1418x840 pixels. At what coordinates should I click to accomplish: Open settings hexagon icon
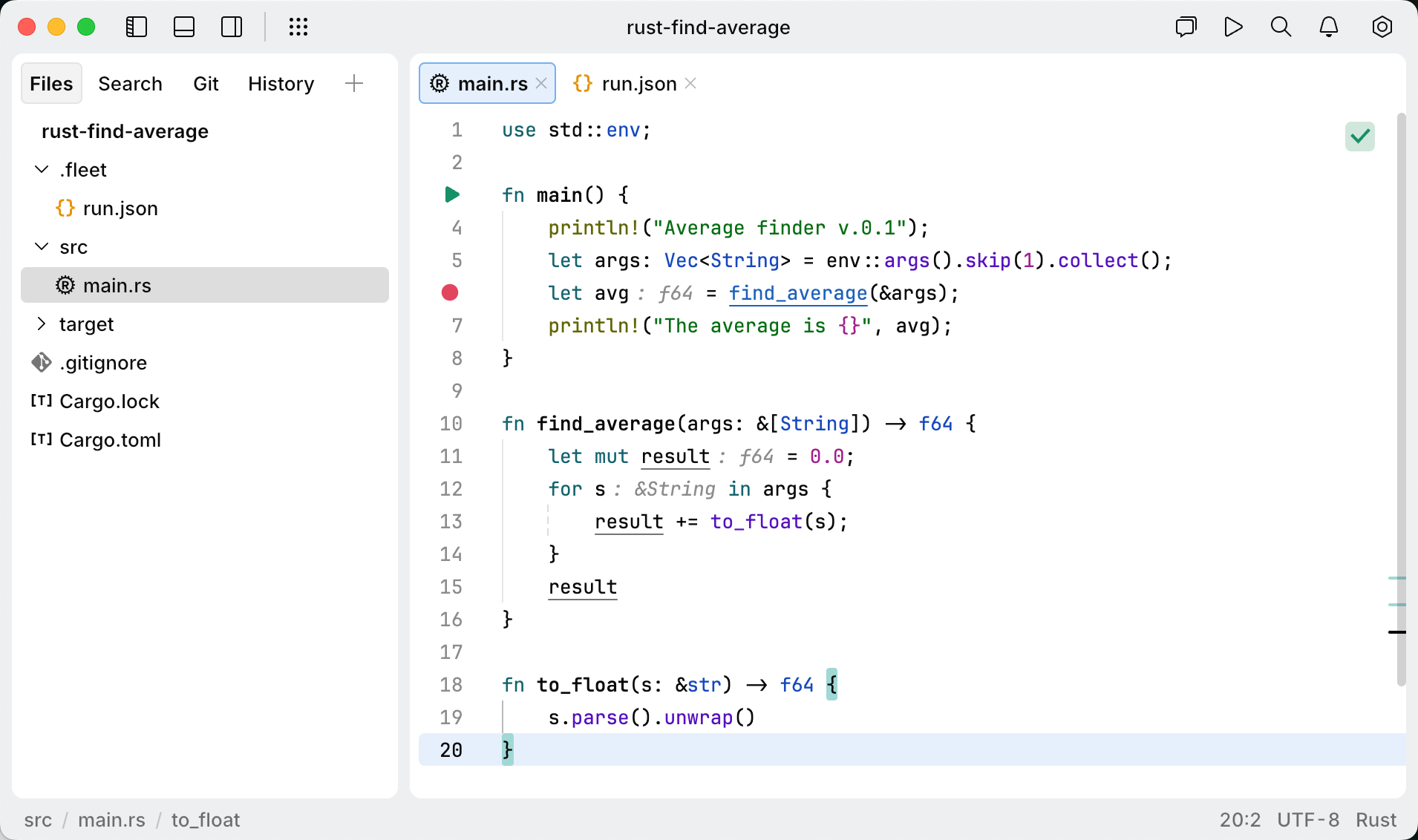click(1382, 27)
